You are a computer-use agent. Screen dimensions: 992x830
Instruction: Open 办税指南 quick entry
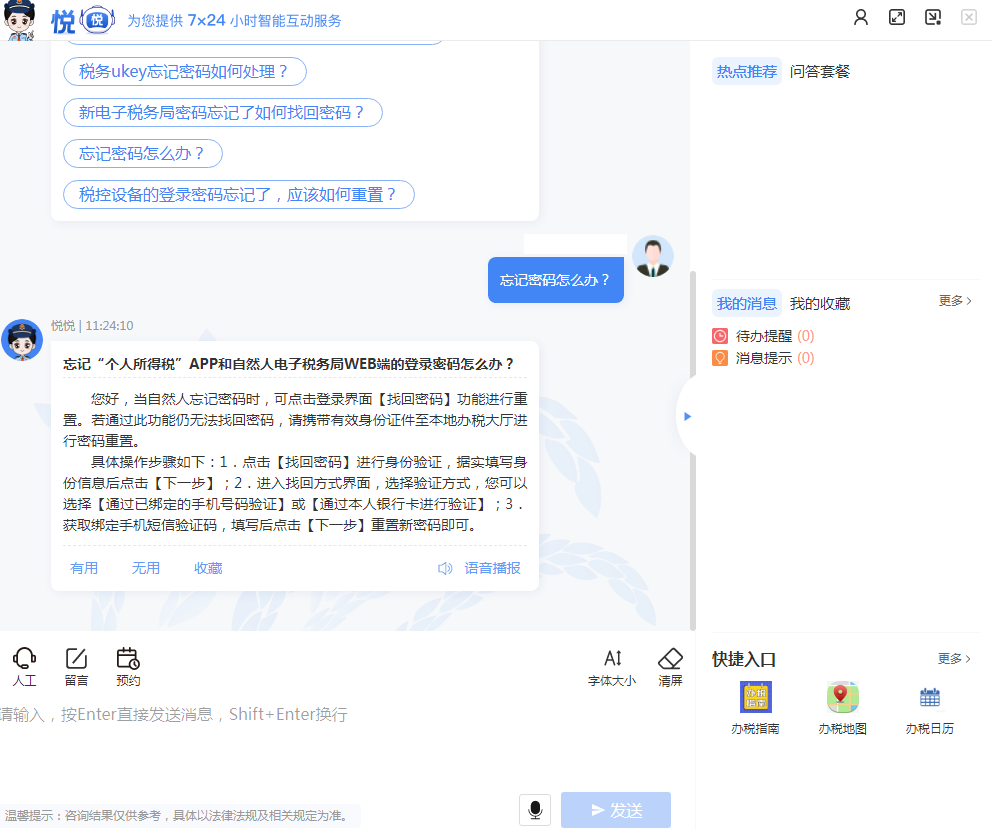[755, 708]
